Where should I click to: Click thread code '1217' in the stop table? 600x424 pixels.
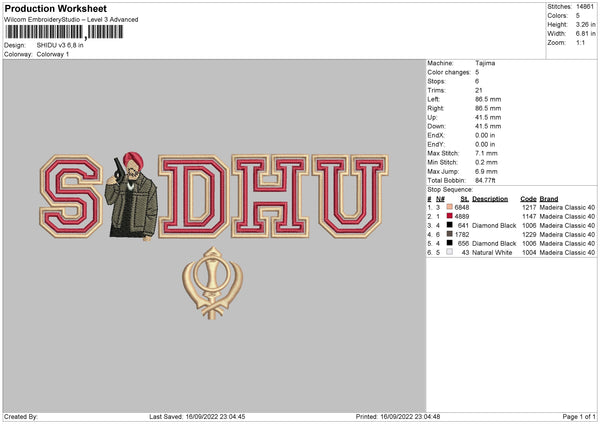[529, 207]
